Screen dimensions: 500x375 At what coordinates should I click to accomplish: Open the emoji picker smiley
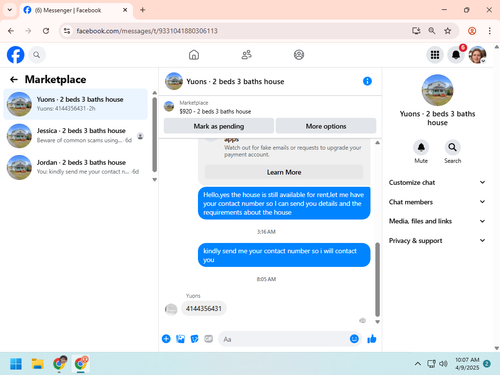point(354,339)
